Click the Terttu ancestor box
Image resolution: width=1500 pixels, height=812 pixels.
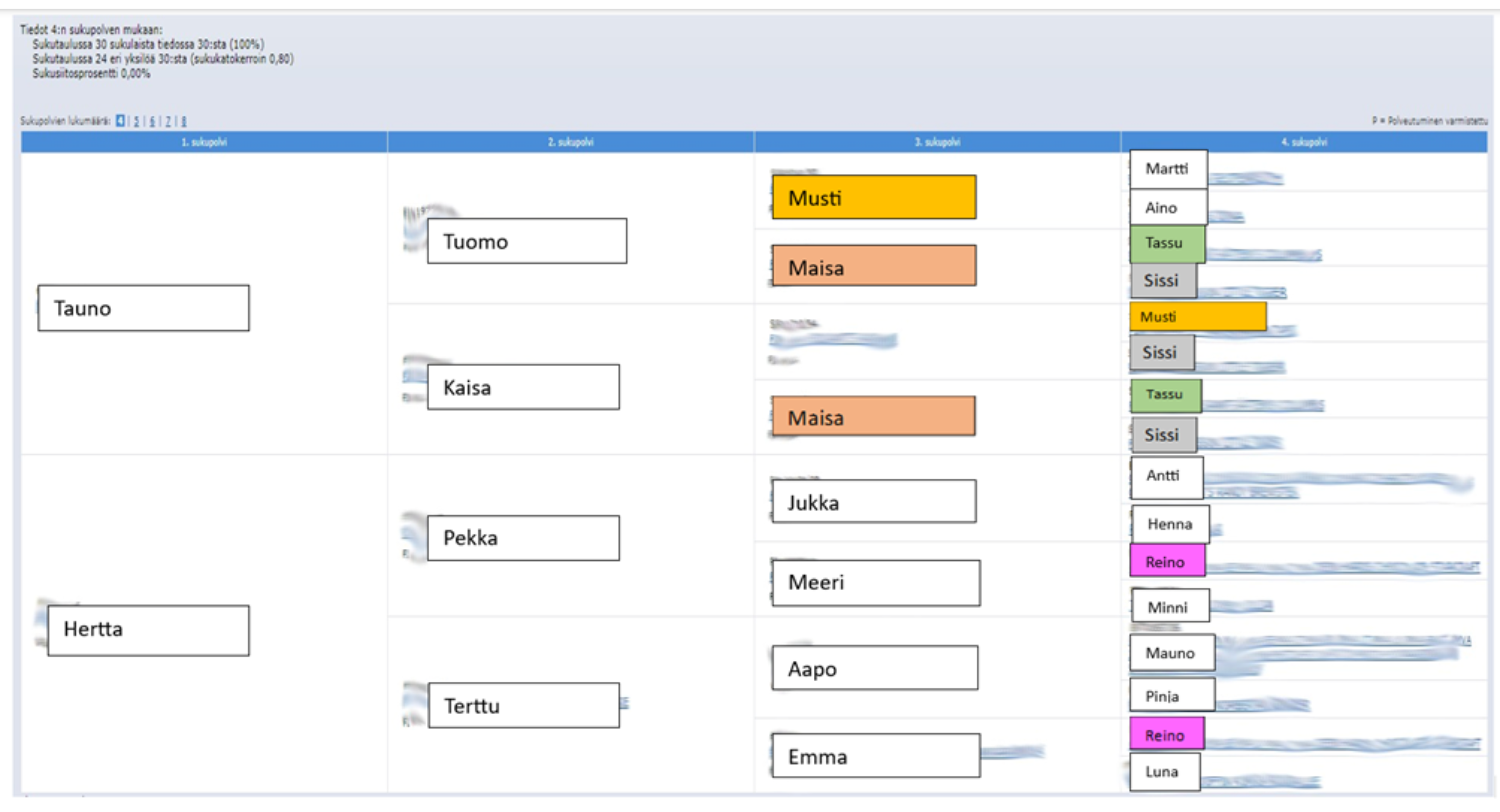click(523, 706)
